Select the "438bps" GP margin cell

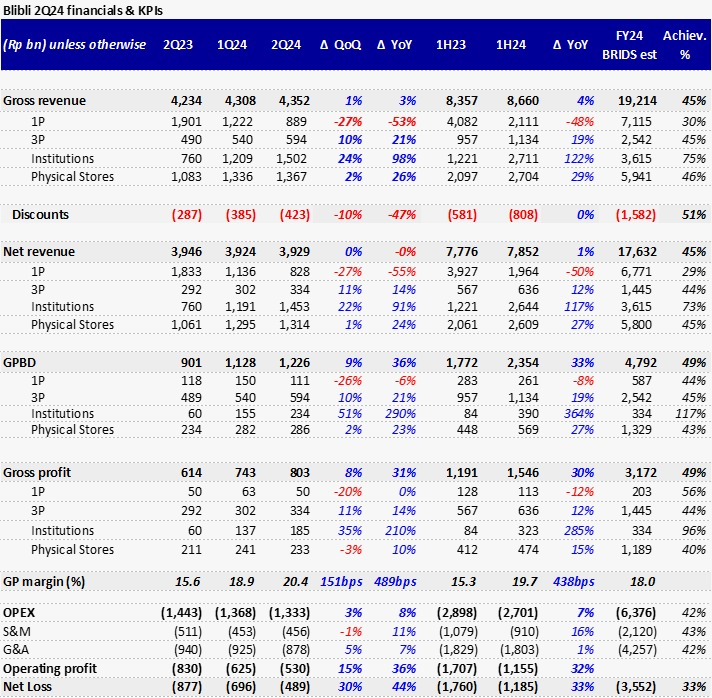tap(574, 582)
